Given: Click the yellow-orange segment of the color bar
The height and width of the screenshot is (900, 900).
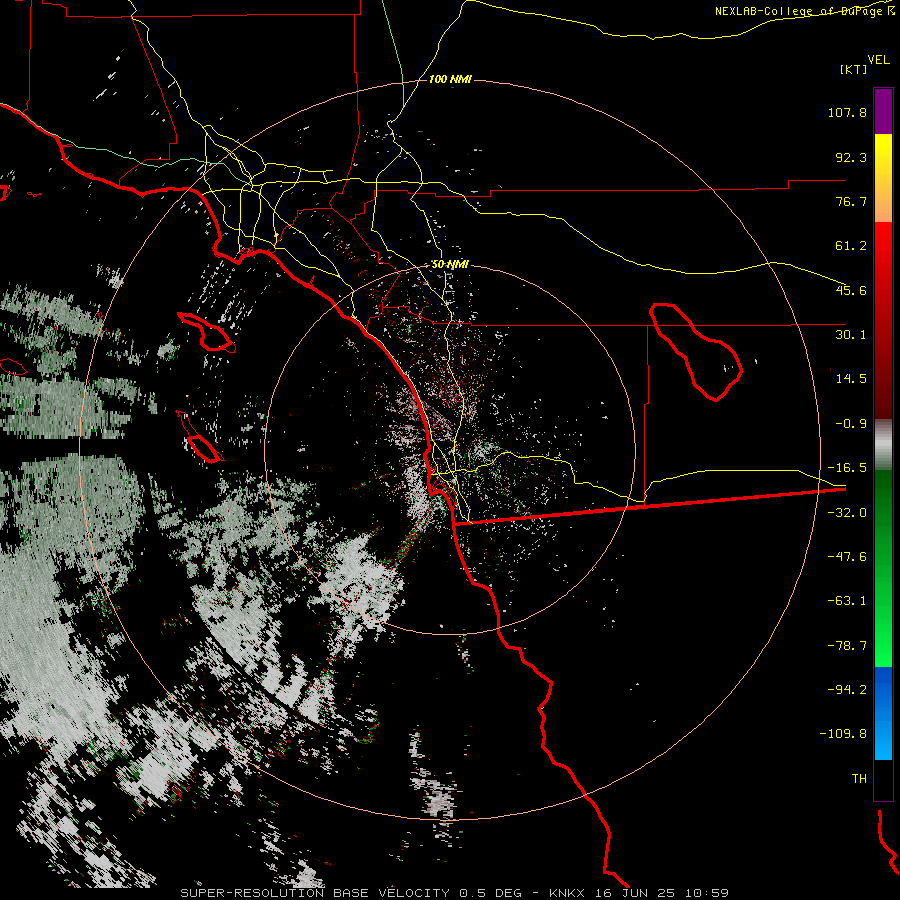Looking at the screenshot, I should (883, 178).
